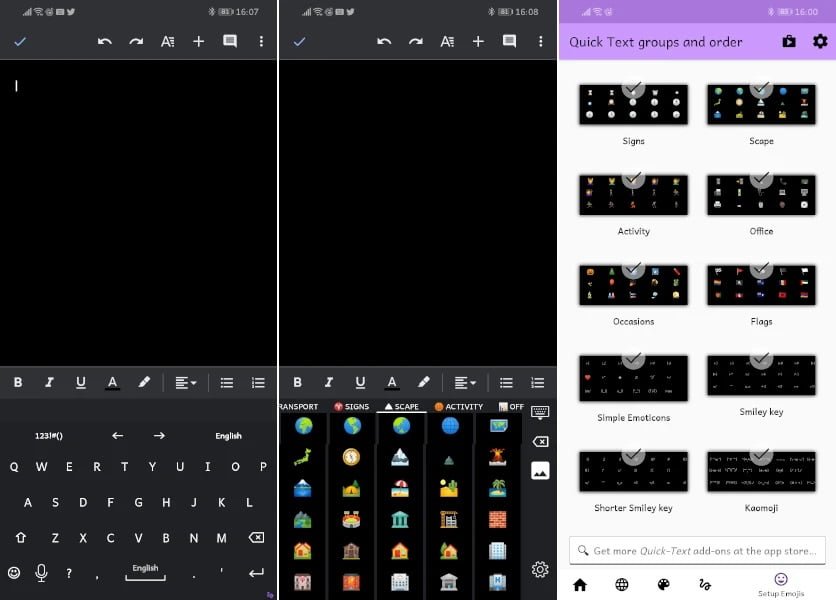Redo in the left screen toolbar
Viewport: 836px width, 600px height.
click(x=136, y=42)
